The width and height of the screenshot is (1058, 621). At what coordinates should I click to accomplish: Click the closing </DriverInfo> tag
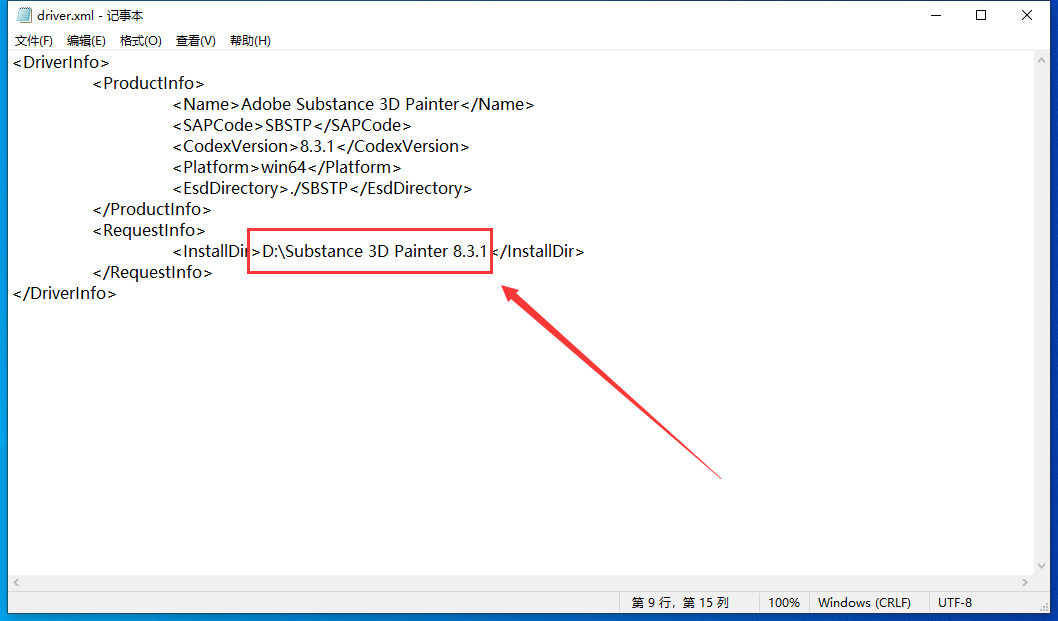coord(64,293)
